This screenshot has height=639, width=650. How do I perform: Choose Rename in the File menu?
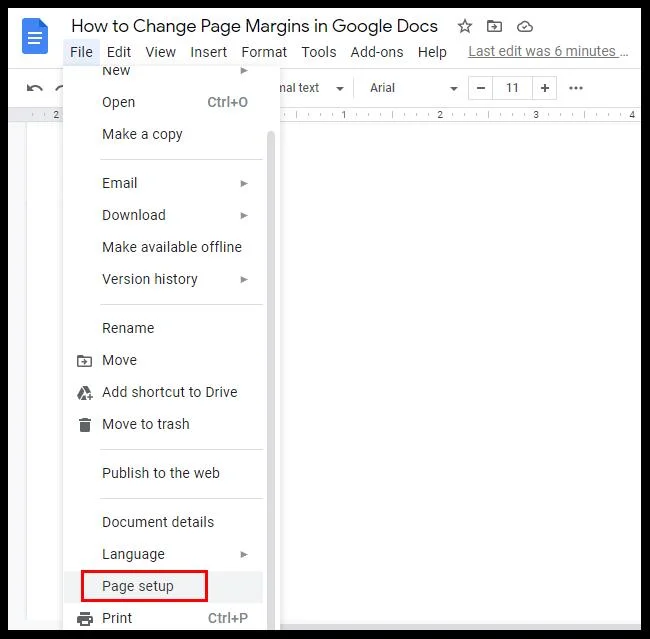click(x=165, y=328)
